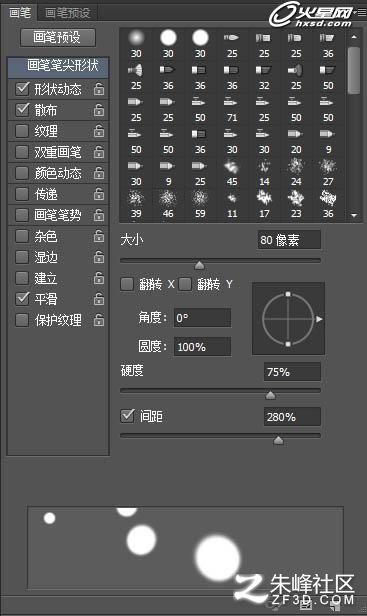Image resolution: width=367 pixels, height=616 pixels.
Task: Open the 画笔笔尖形状 section
Action: coord(58,66)
